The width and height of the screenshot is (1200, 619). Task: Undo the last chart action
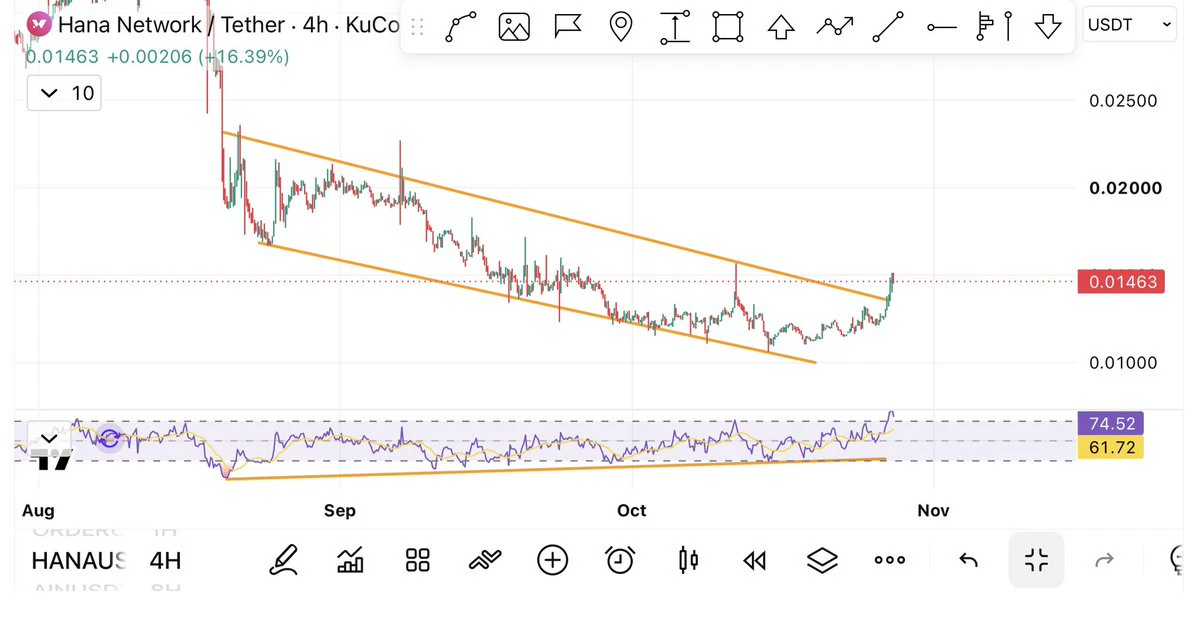click(x=968, y=560)
